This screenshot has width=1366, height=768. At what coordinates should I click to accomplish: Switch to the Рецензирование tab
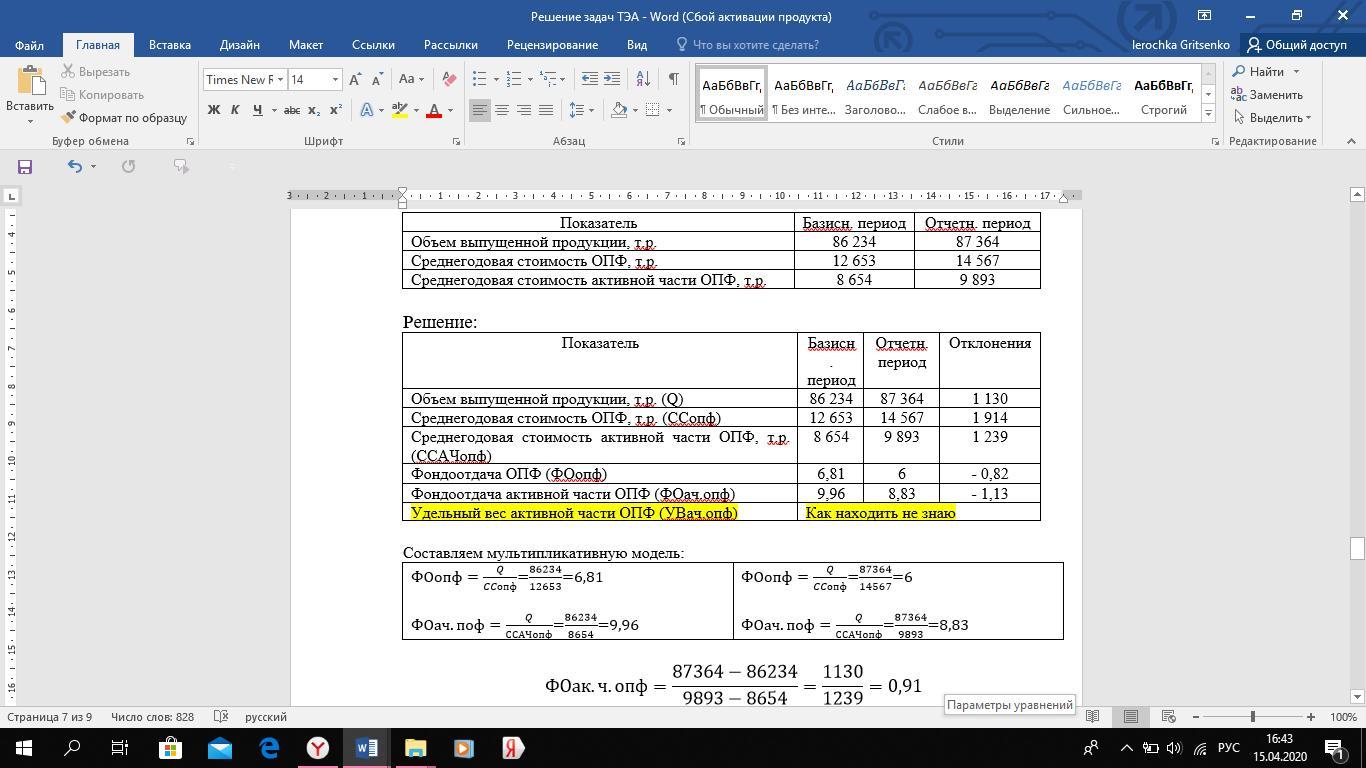[552, 45]
